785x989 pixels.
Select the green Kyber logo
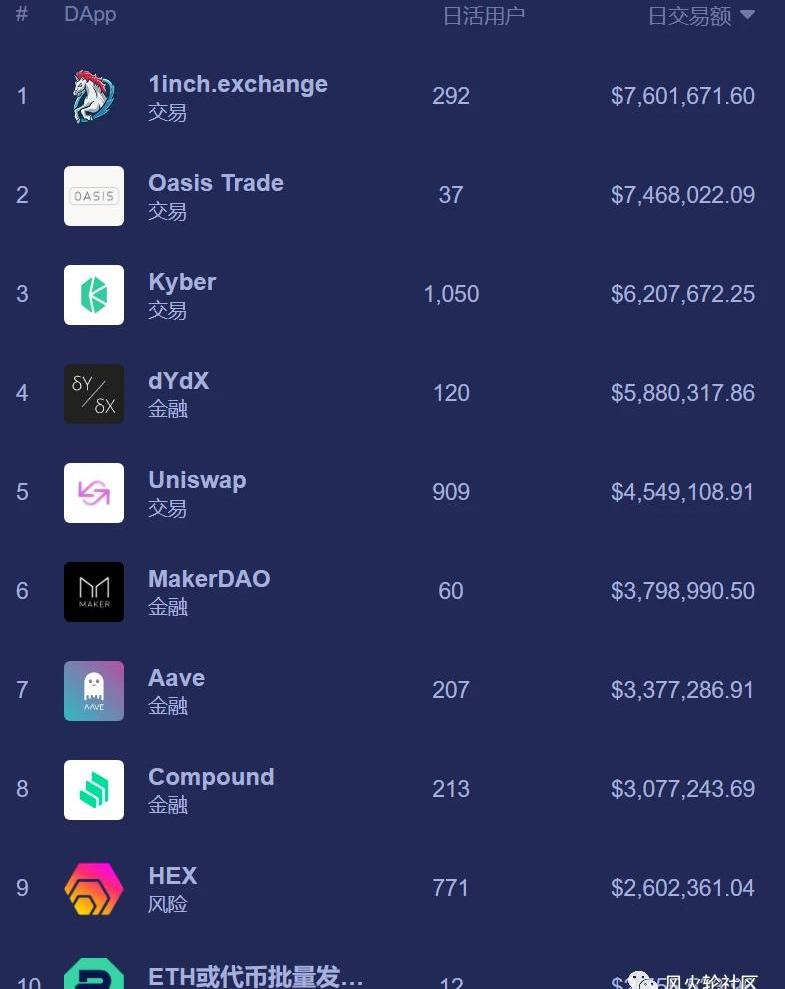(x=94, y=295)
